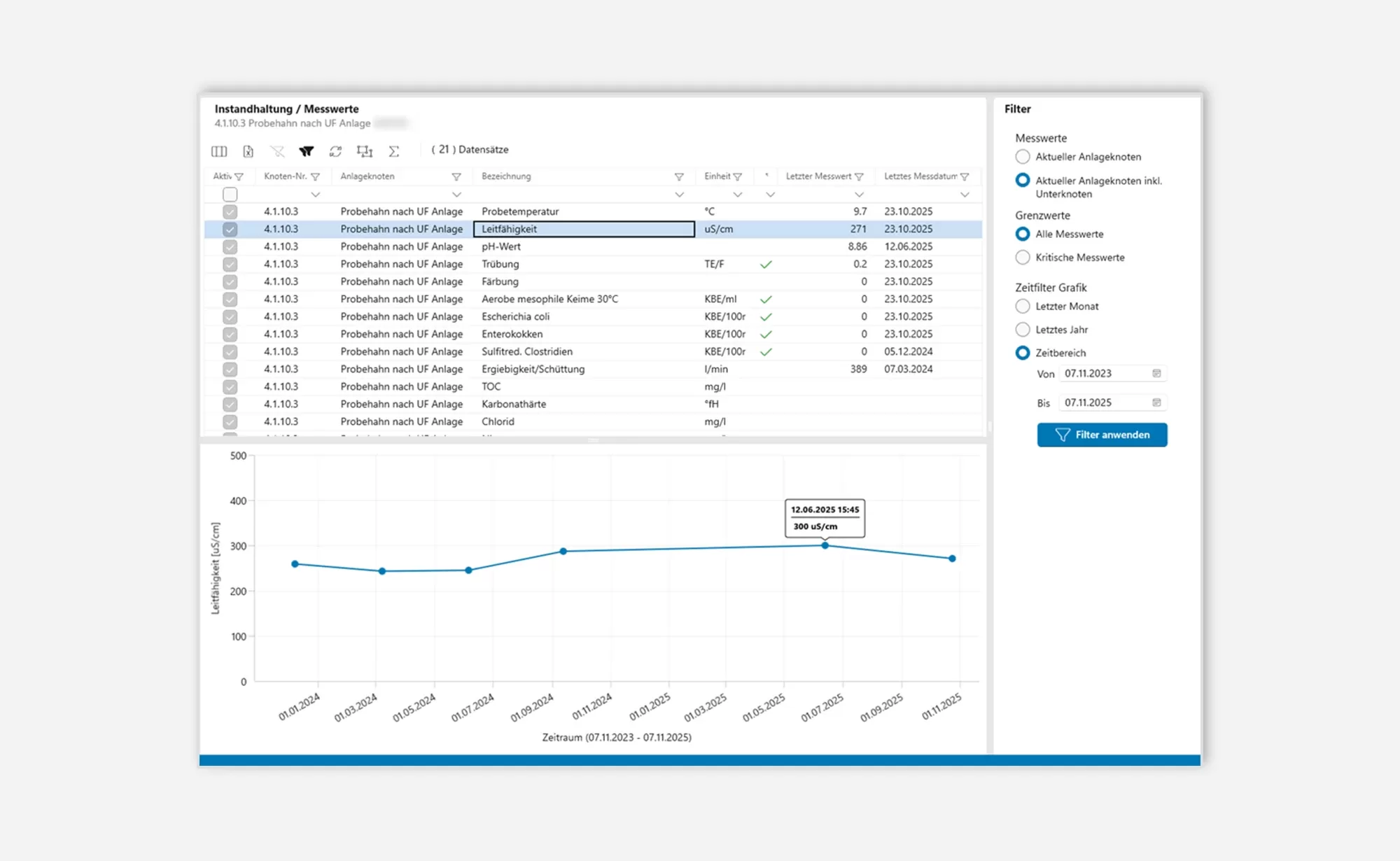Click the filter icon in Bezeichnung header

click(678, 177)
